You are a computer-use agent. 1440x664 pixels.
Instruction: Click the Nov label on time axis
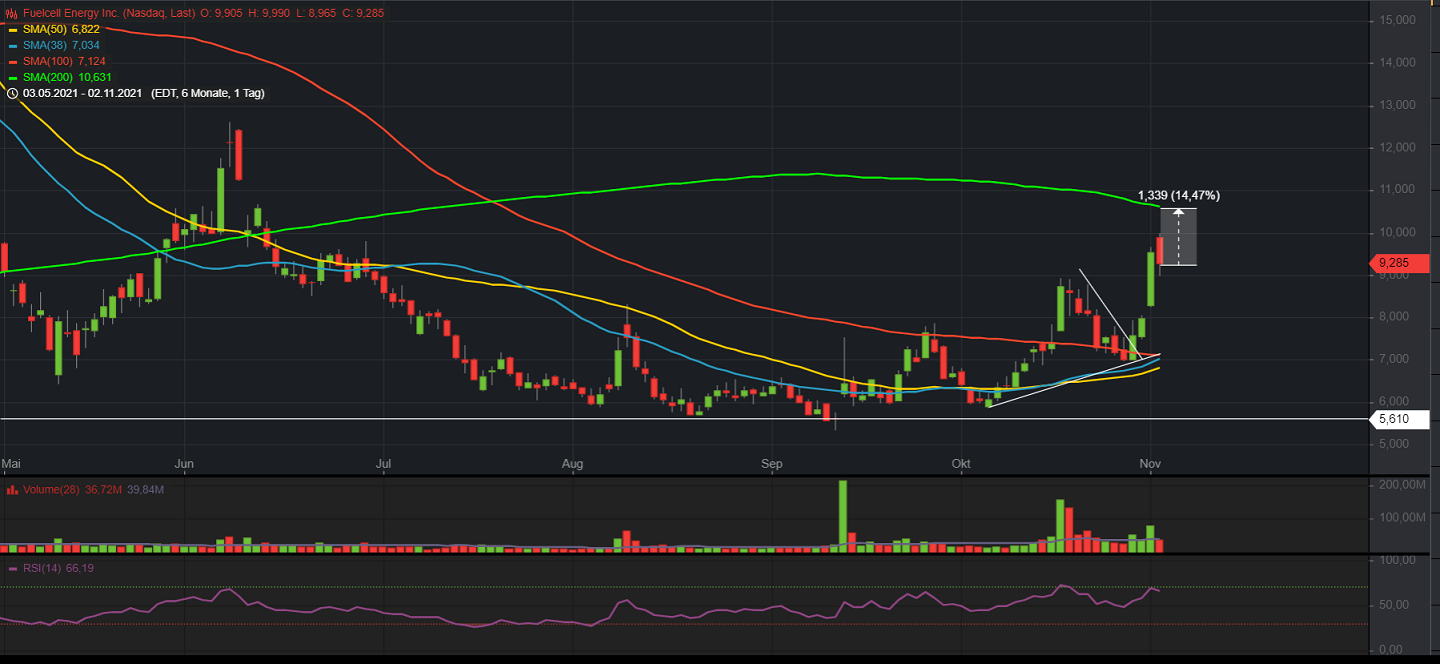1151,464
